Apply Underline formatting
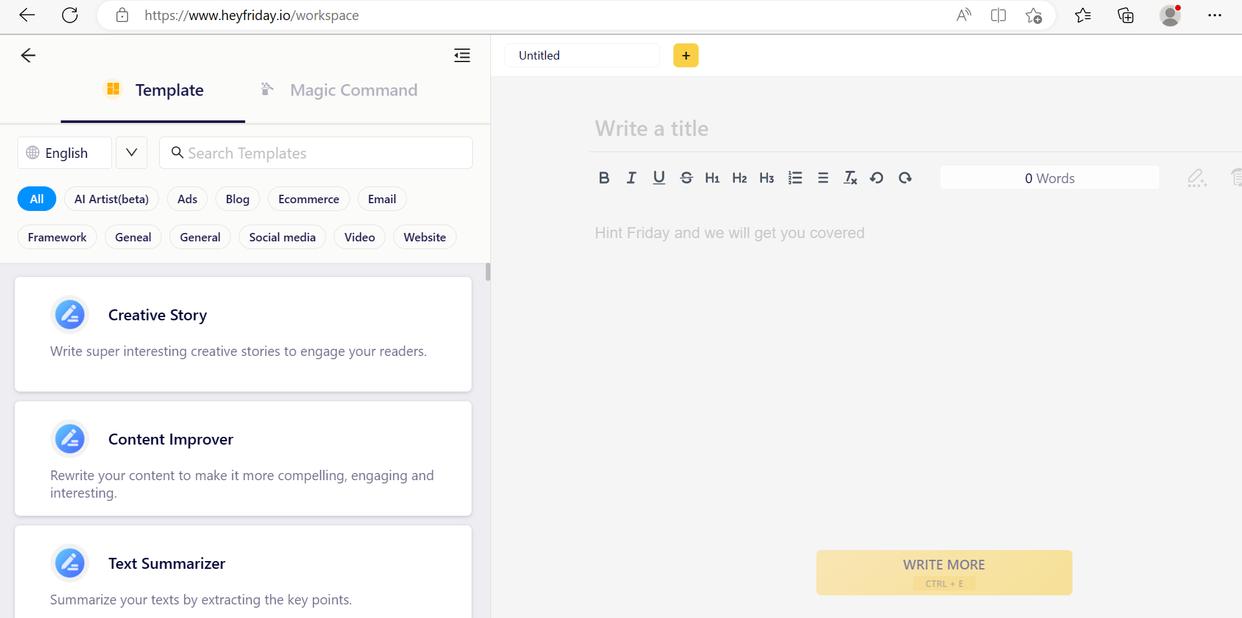 (658, 178)
